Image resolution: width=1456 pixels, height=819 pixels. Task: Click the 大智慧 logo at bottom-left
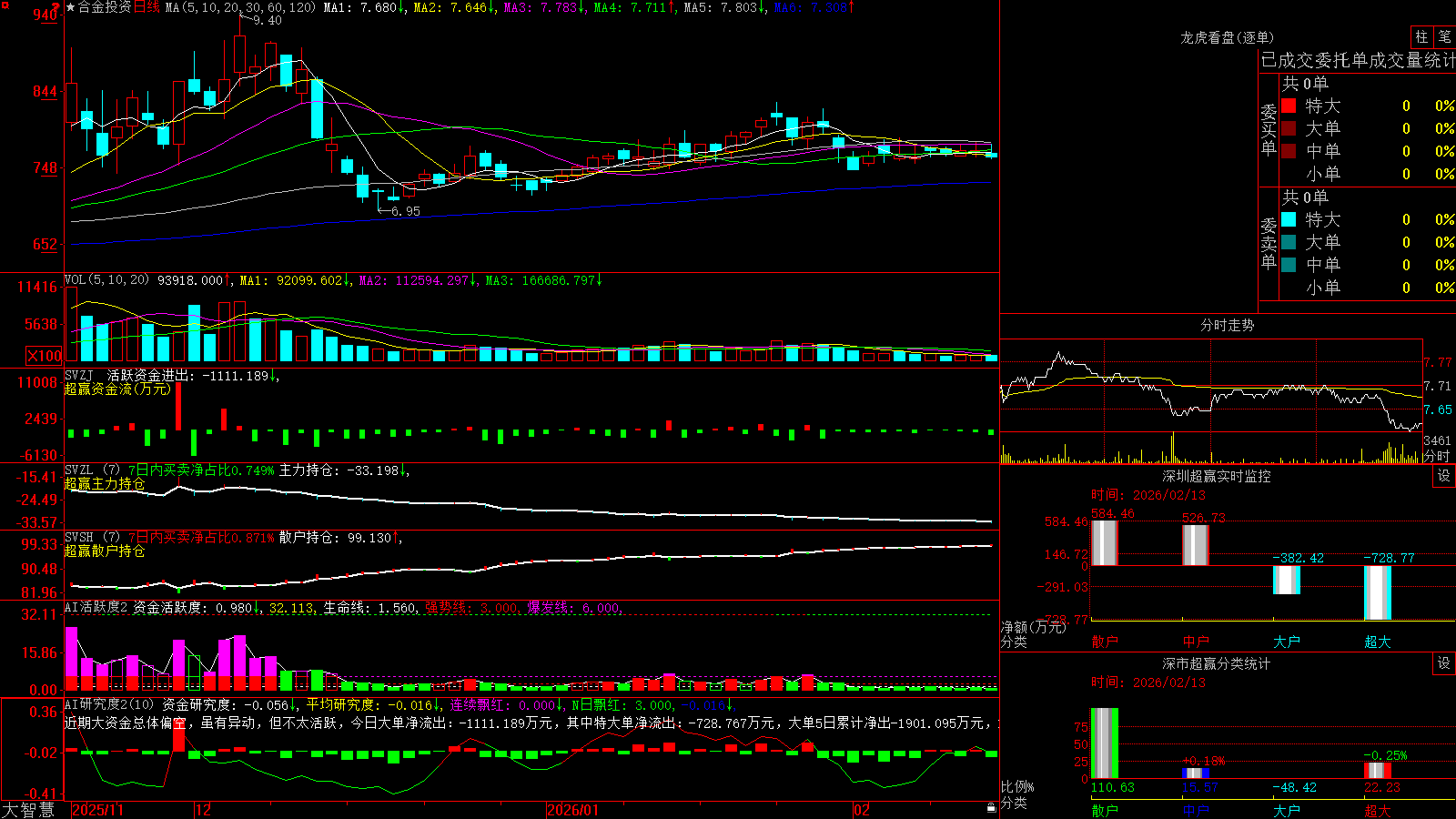(28, 810)
